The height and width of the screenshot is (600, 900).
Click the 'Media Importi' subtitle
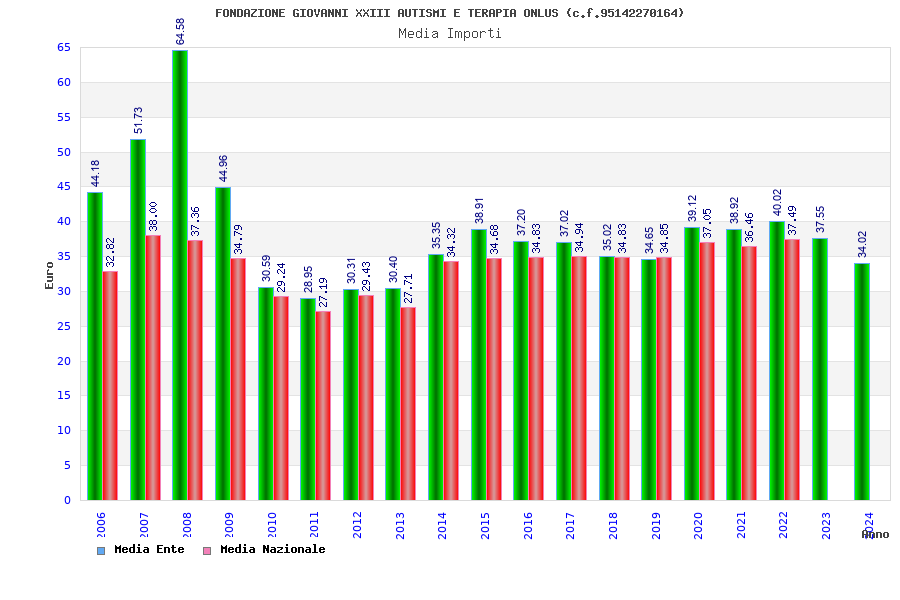coord(450,33)
